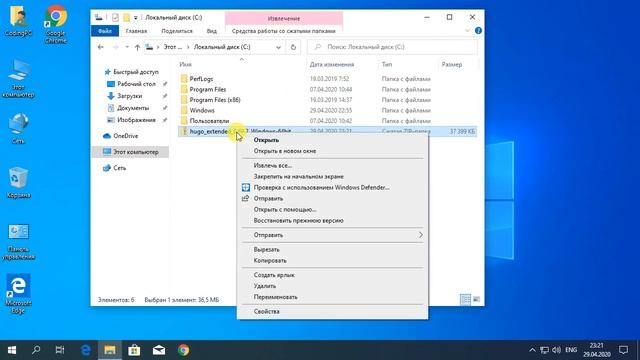Open the Корзина recycle bin icon
This screenshot has width=640, height=360.
click(18, 182)
